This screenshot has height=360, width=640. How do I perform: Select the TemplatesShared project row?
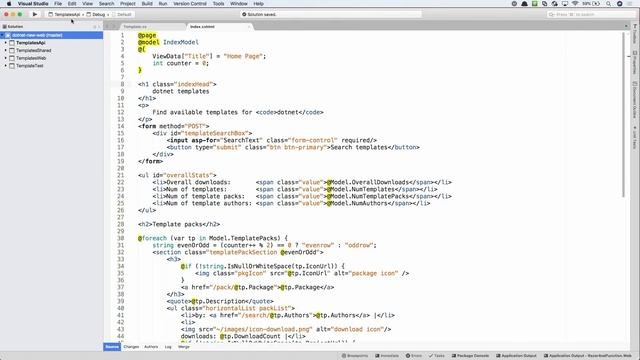point(51,51)
